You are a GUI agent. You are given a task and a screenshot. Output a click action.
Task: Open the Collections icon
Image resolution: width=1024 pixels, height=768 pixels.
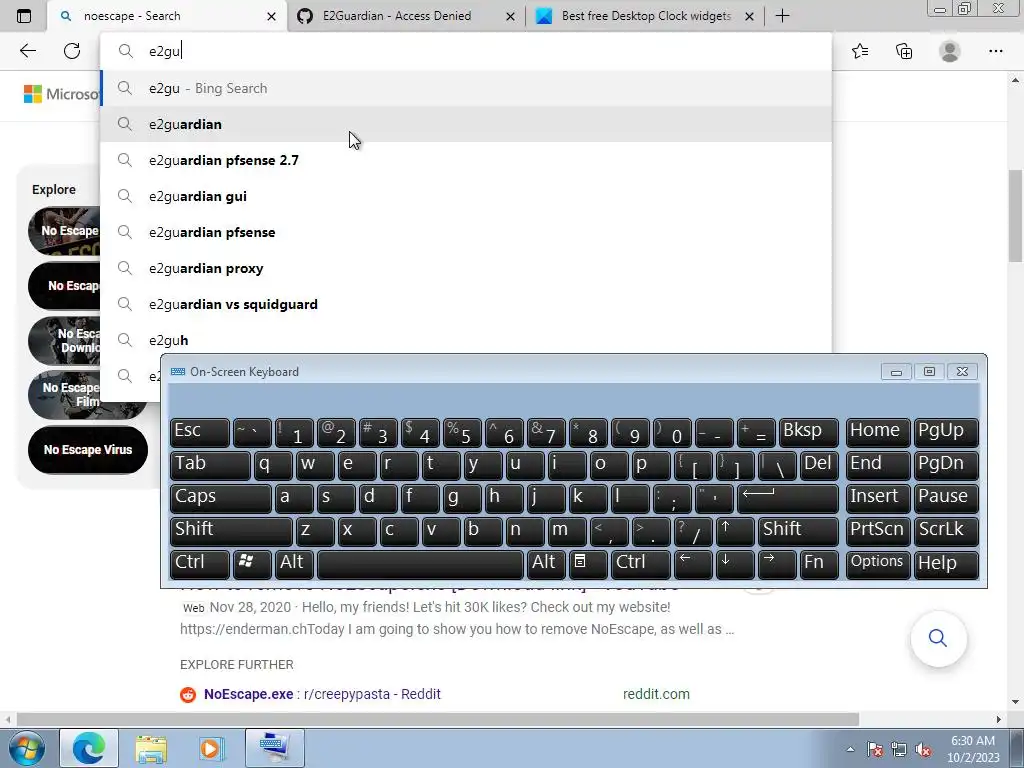tap(904, 51)
